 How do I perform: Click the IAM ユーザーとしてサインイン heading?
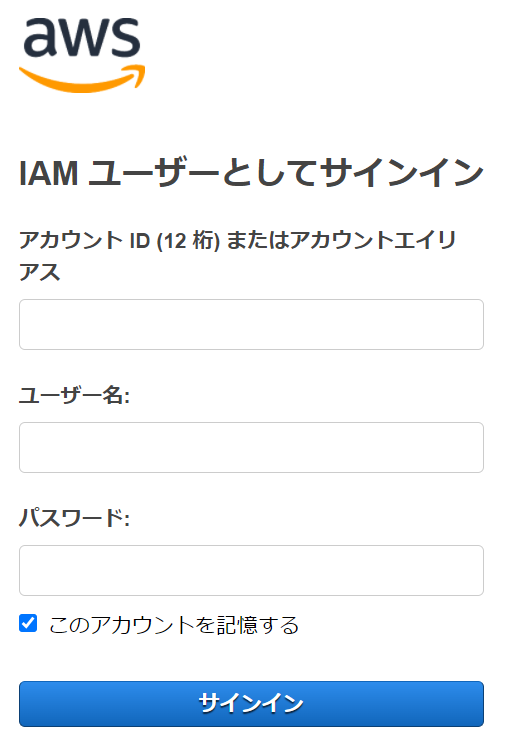pyautogui.click(x=251, y=173)
